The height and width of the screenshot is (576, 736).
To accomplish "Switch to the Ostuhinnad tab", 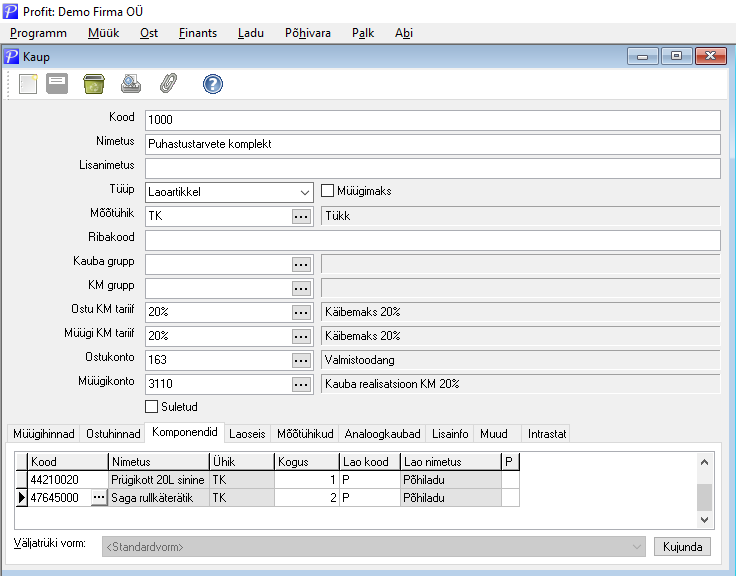I will pyautogui.click(x=113, y=434).
